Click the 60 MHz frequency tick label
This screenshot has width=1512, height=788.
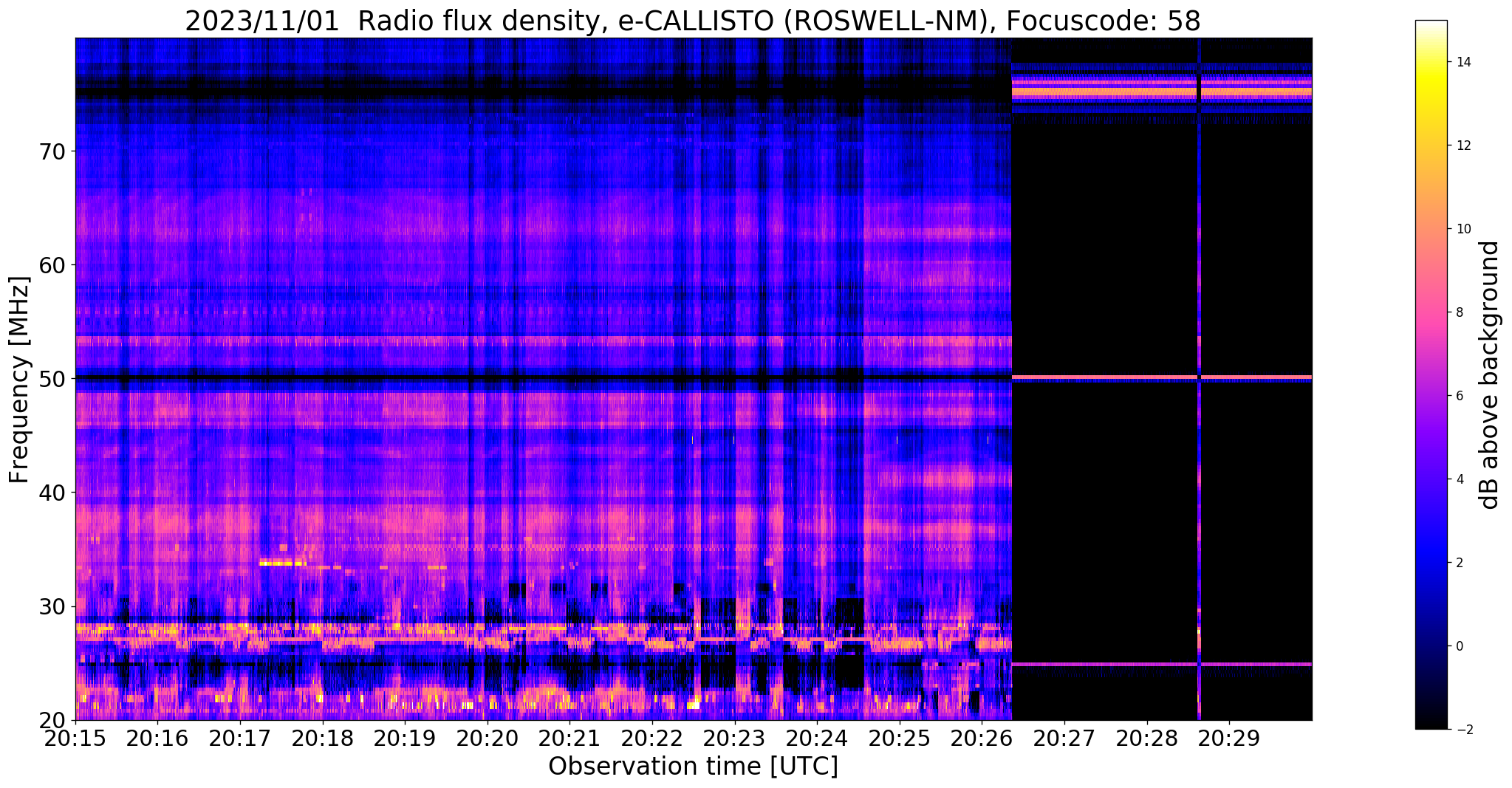(x=52, y=265)
